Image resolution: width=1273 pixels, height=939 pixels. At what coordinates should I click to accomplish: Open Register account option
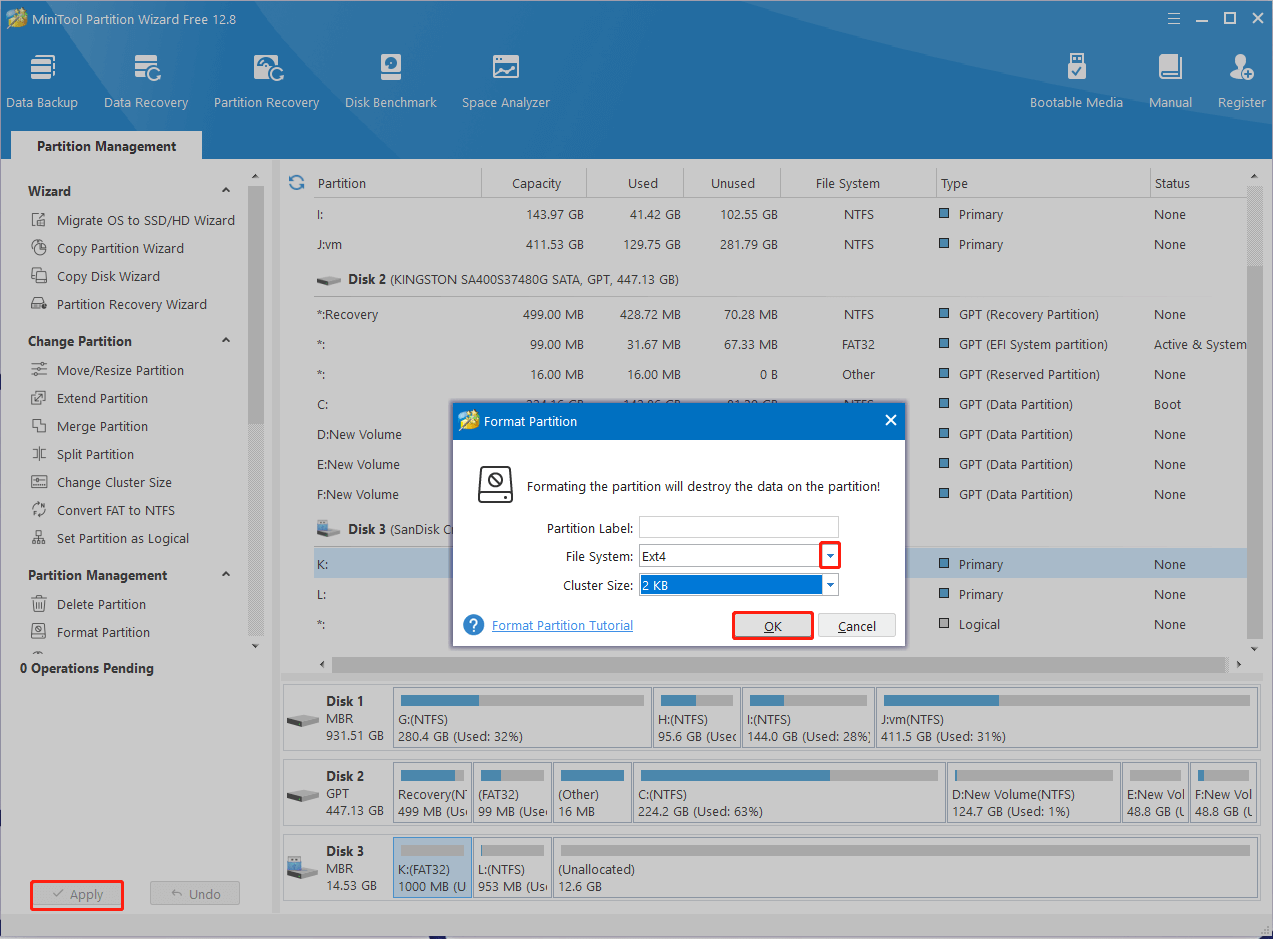1241,81
